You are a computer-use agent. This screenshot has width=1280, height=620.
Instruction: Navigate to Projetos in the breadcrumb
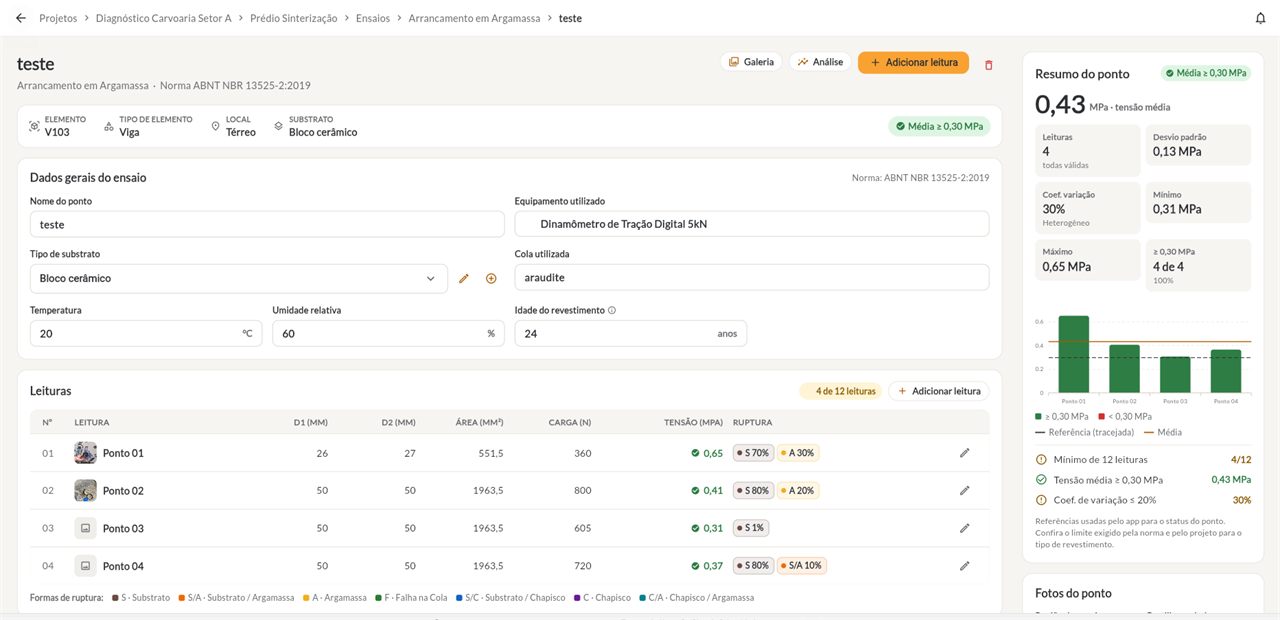click(x=58, y=18)
